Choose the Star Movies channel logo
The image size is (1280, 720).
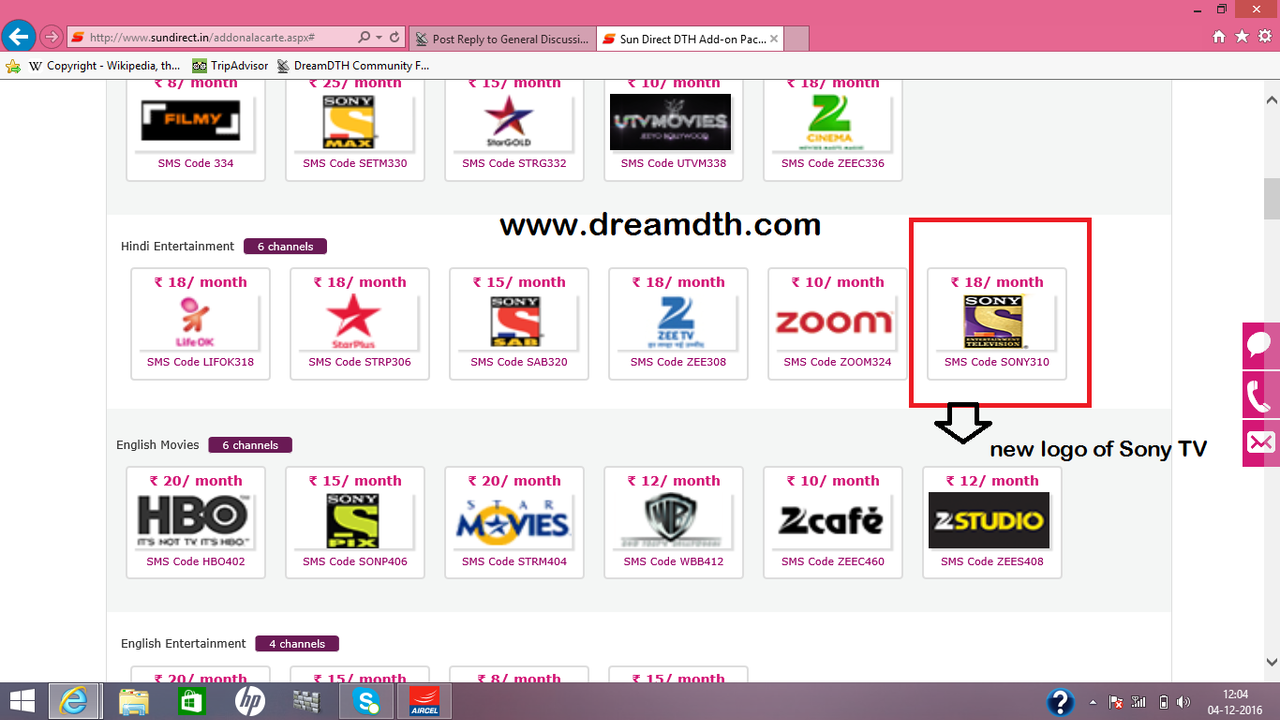(513, 521)
